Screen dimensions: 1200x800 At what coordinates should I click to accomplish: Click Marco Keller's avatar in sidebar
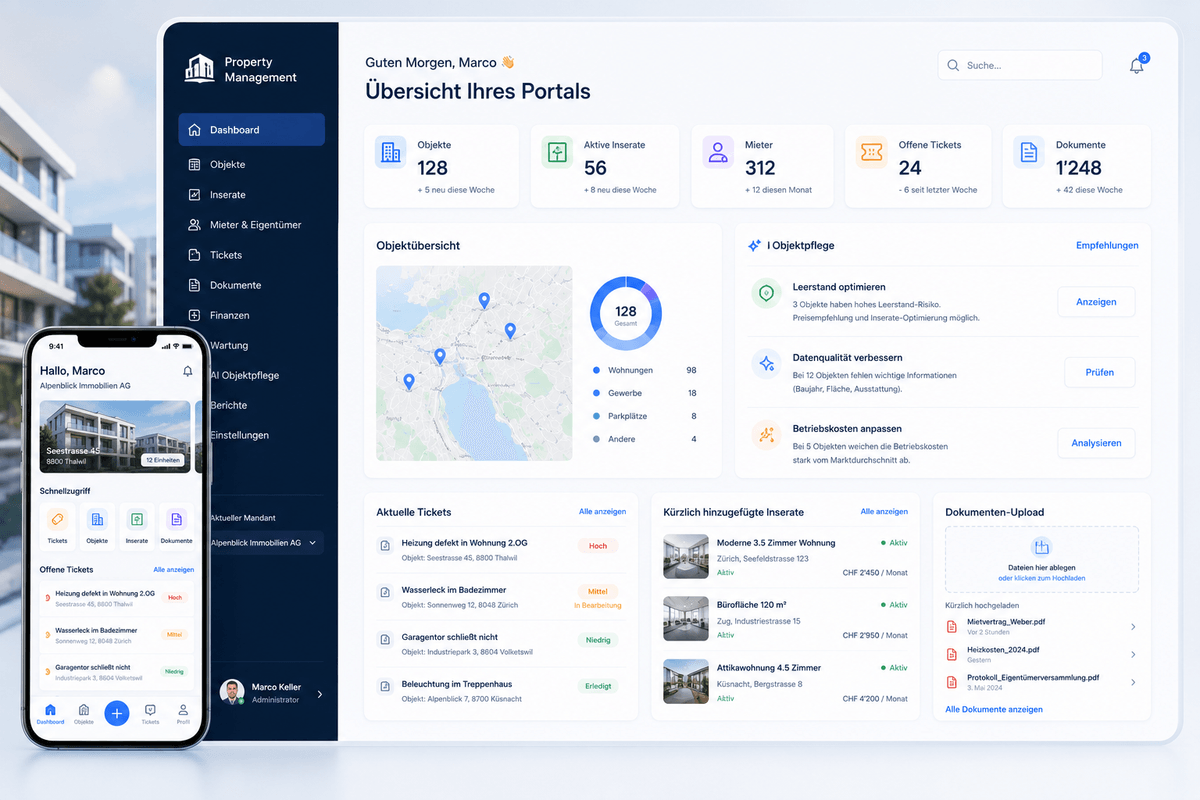(232, 692)
